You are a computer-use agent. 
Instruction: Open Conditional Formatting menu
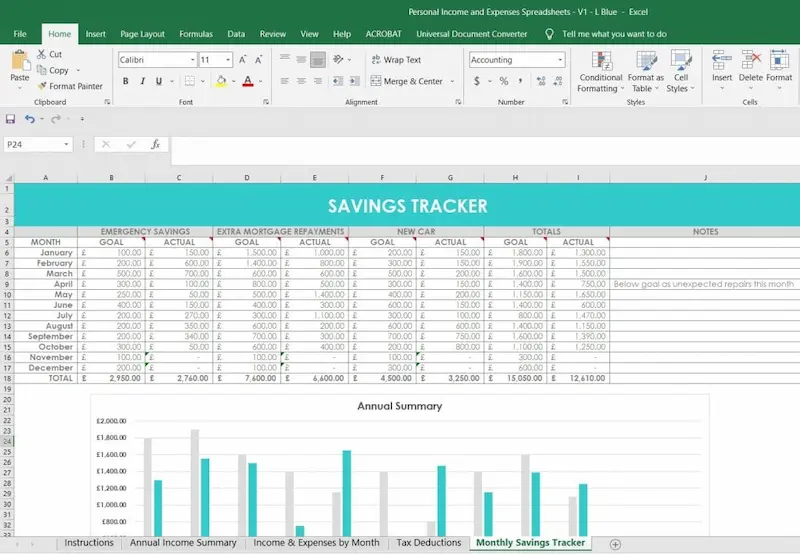[601, 71]
